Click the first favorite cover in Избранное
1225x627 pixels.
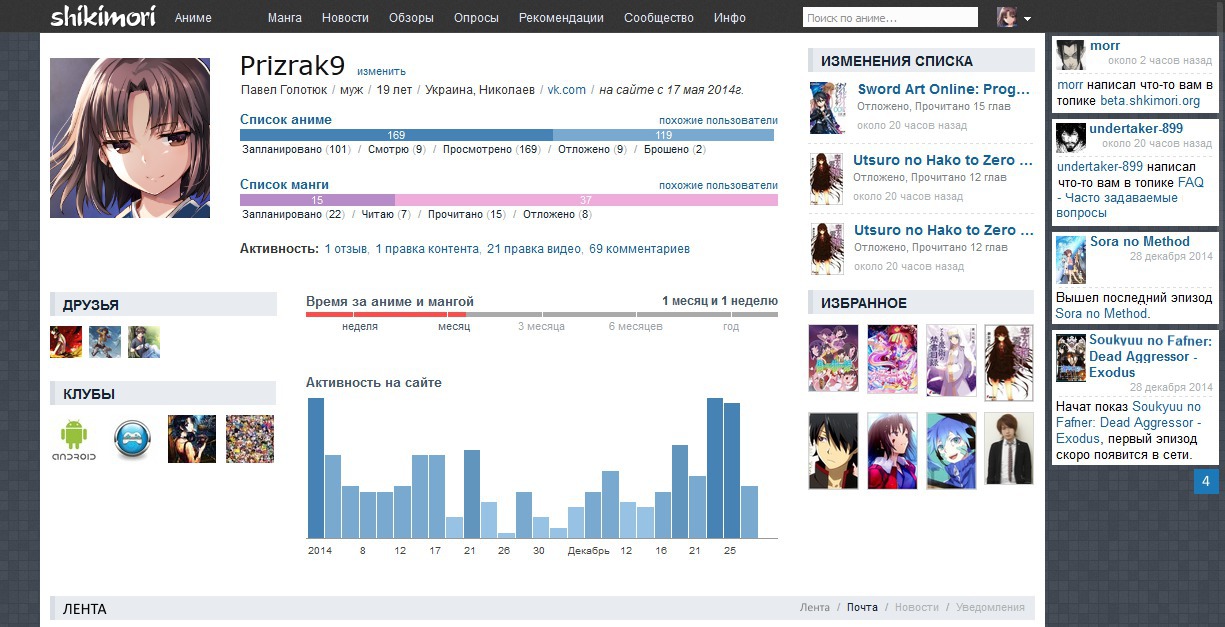tap(833, 358)
